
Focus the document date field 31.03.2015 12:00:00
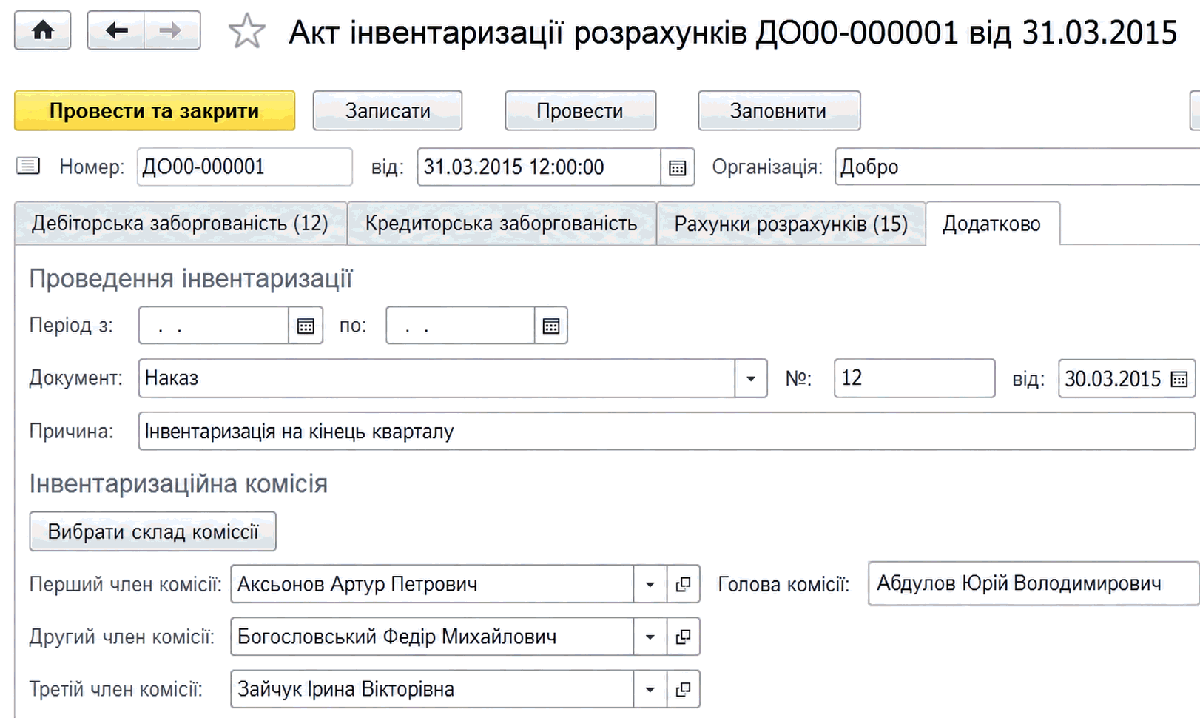pyautogui.click(x=539, y=168)
